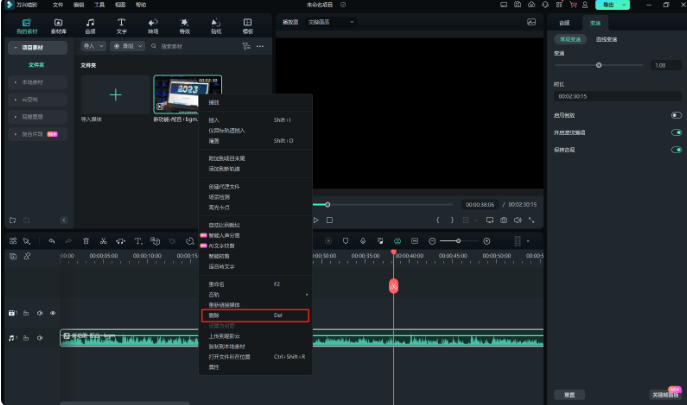Click the 导出 (Export) button
This screenshot has width=687, height=405.
click(x=609, y=5)
